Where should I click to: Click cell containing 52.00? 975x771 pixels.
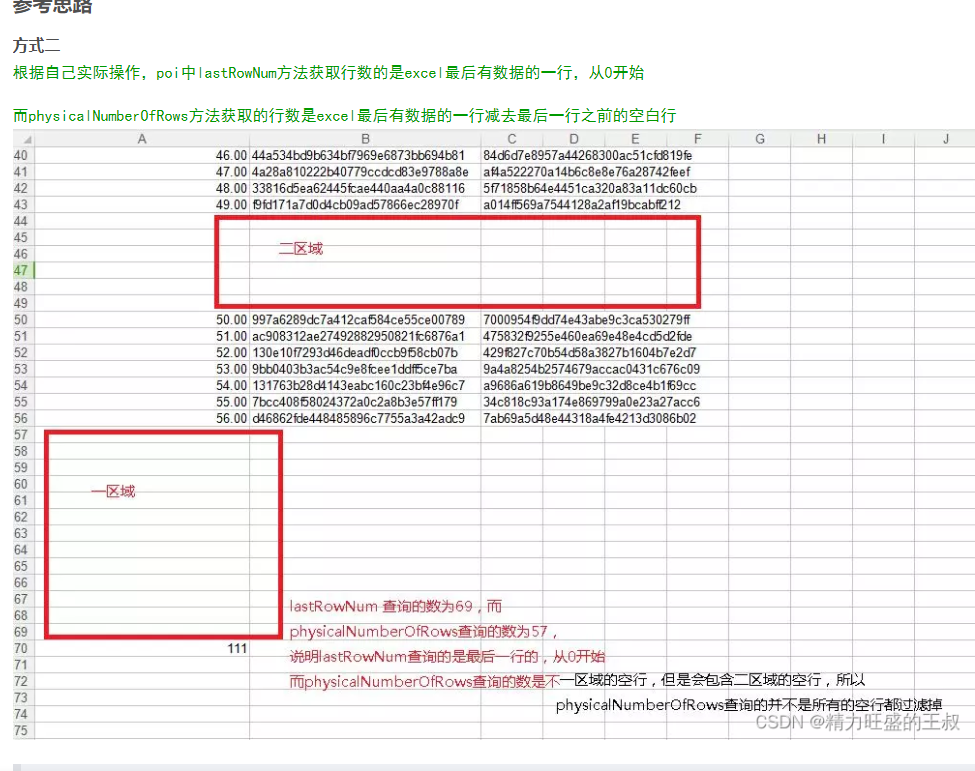[x=142, y=353]
